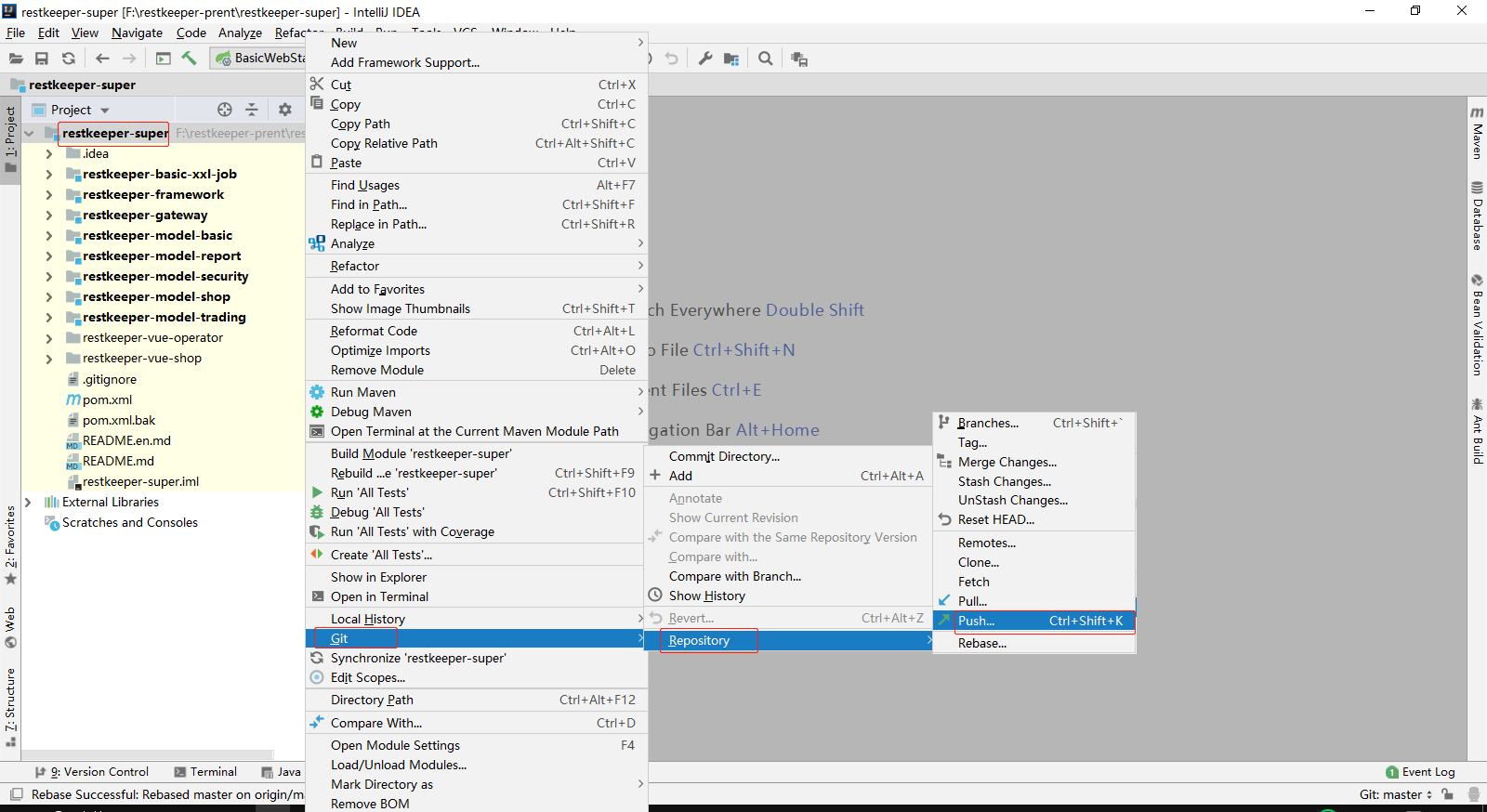Select Stash Changes... menu item

(1034, 481)
